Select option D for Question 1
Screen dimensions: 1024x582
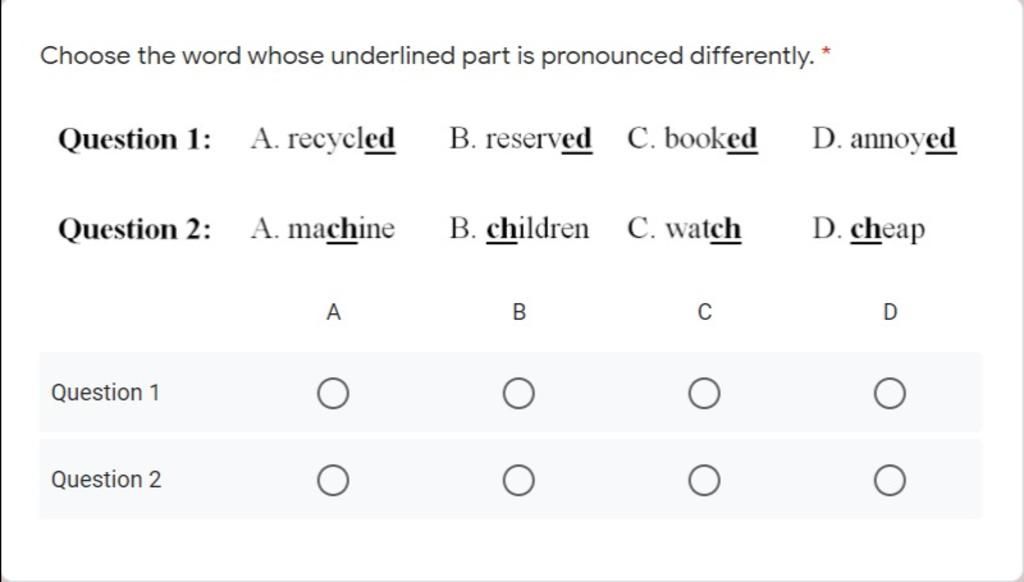pyautogui.click(x=889, y=393)
